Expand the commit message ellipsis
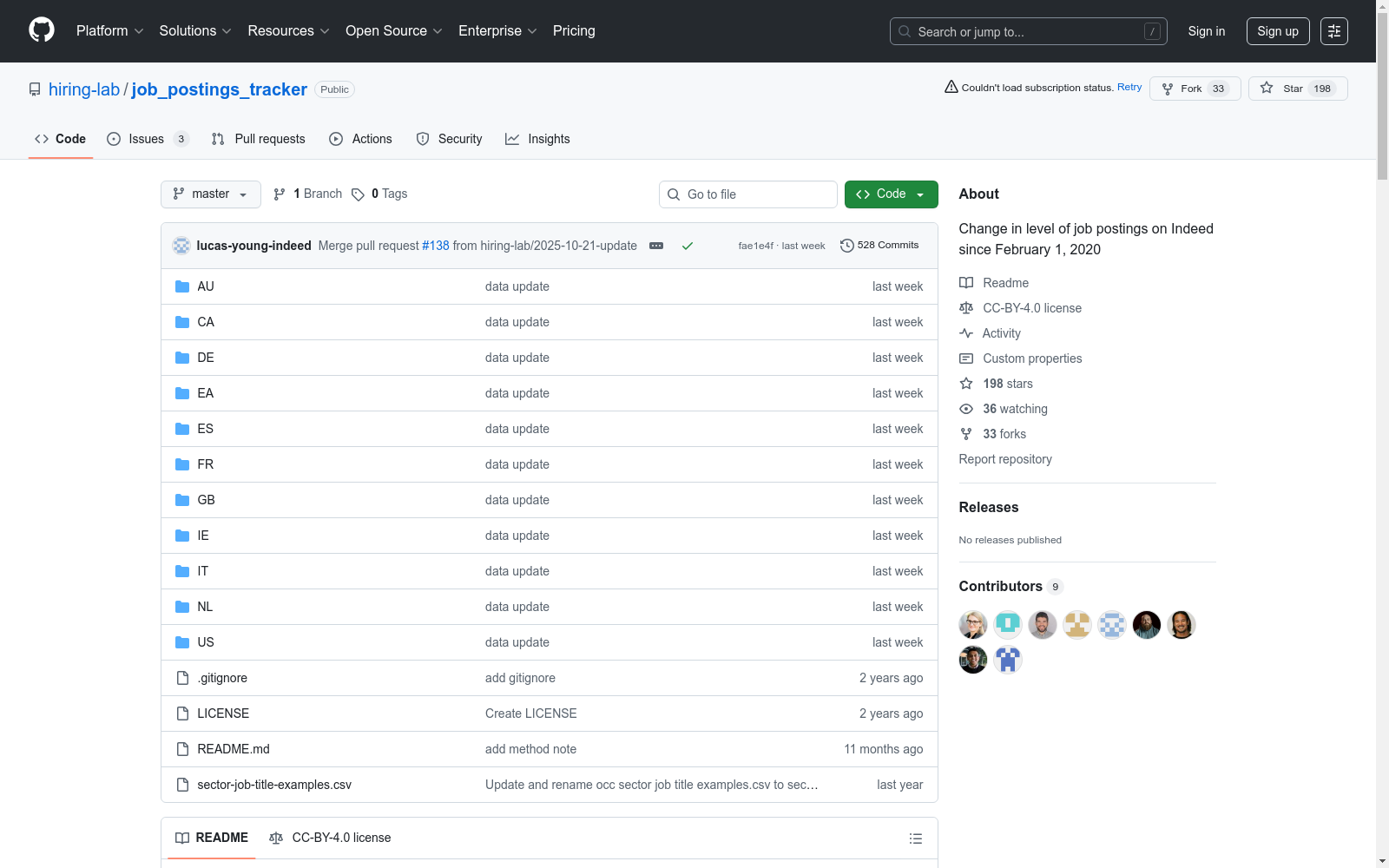The width and height of the screenshot is (1389, 868). [656, 246]
